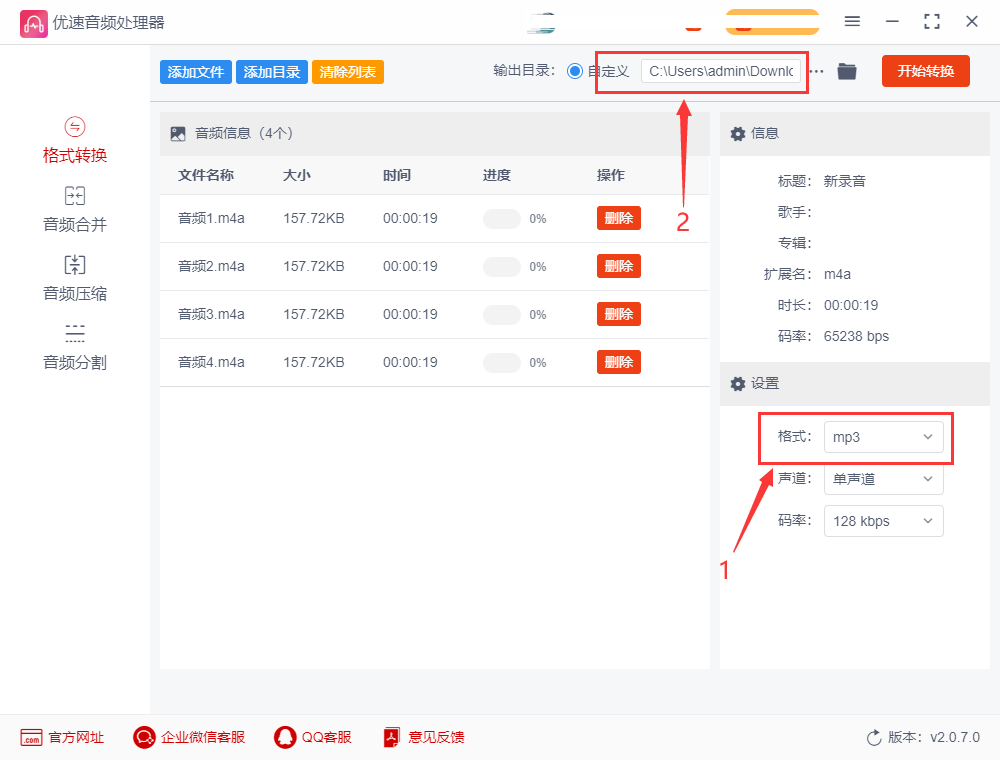
Task: Open the hamburger menu at top right
Action: click(852, 20)
